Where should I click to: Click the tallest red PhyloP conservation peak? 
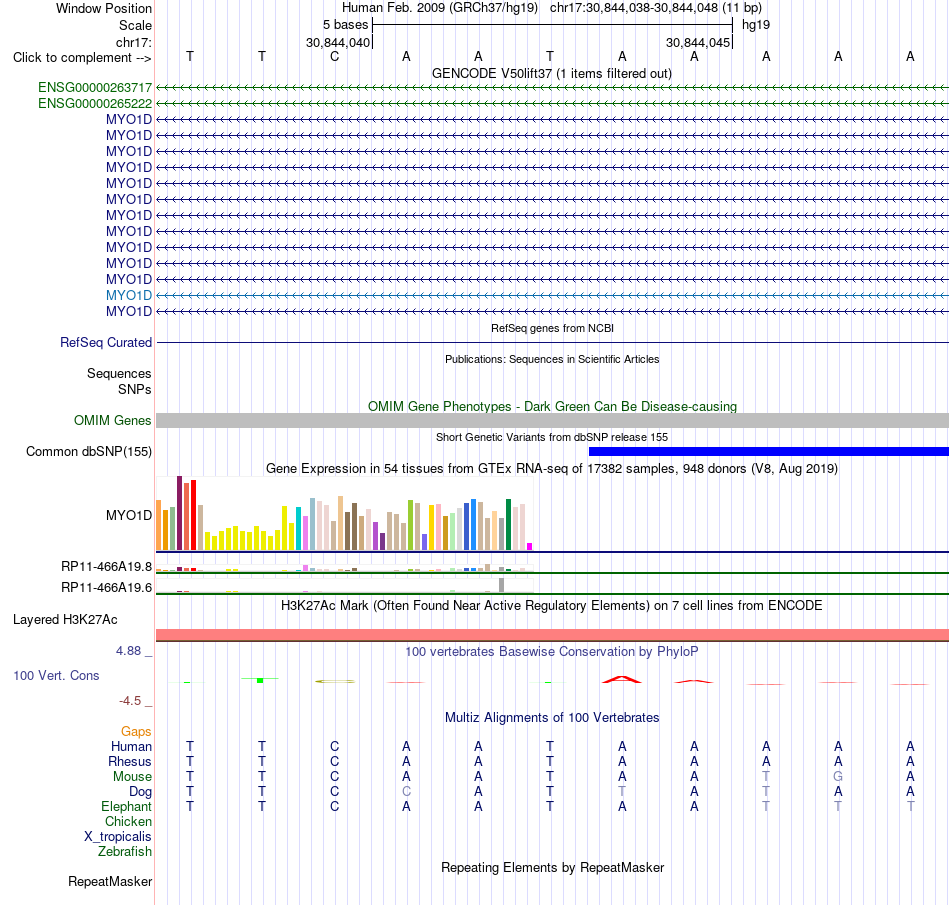coord(622,680)
